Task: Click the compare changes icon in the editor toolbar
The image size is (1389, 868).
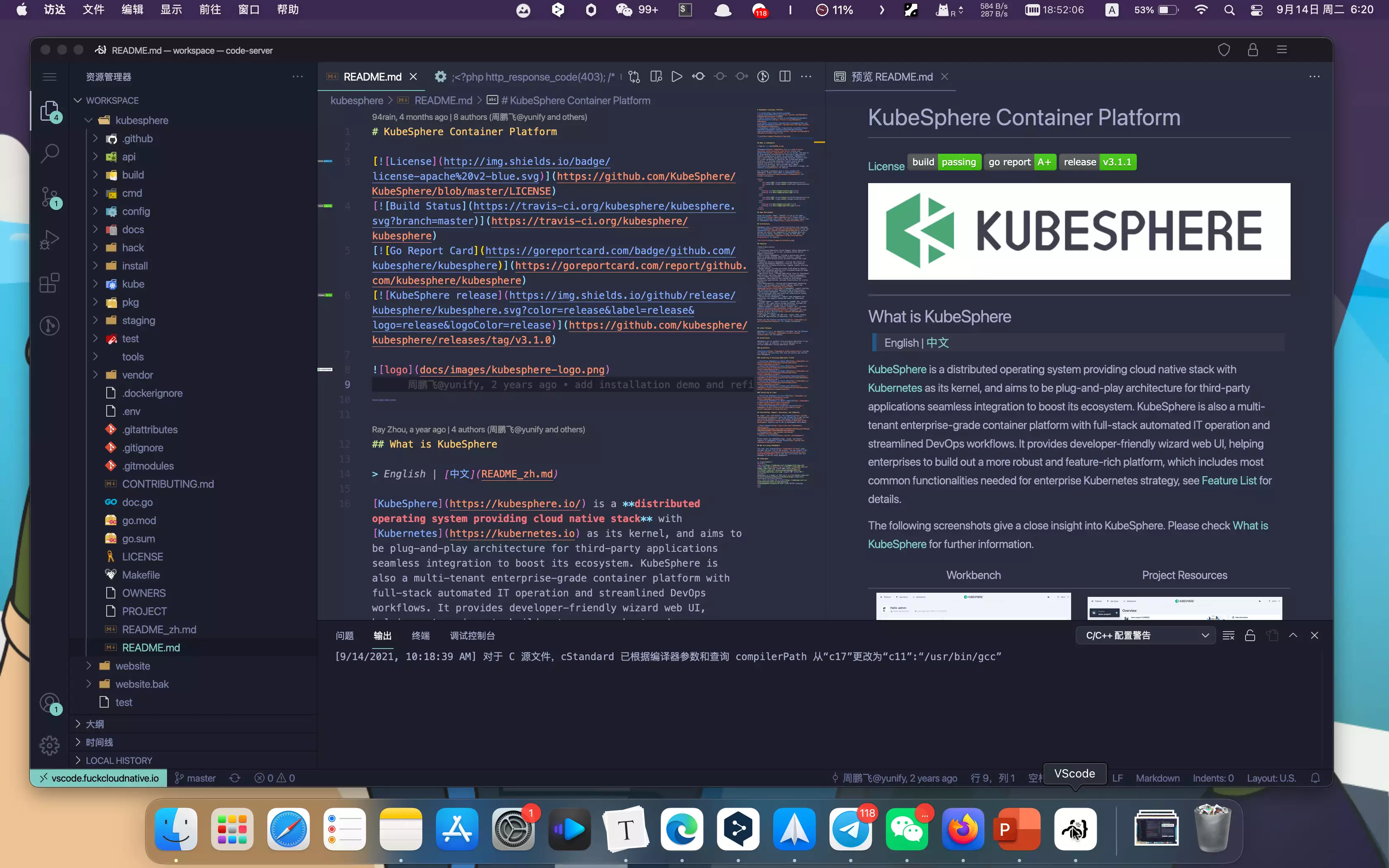Action: tap(634, 76)
